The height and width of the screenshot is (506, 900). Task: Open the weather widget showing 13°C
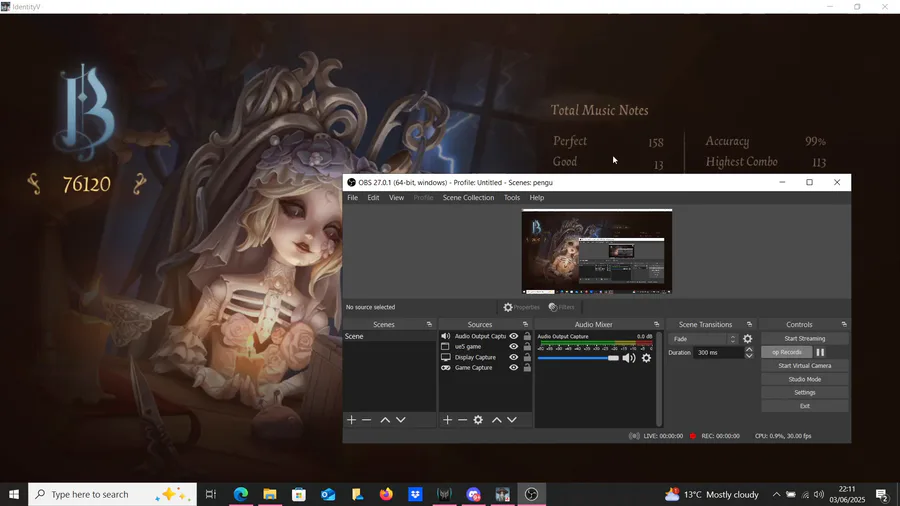pos(711,494)
